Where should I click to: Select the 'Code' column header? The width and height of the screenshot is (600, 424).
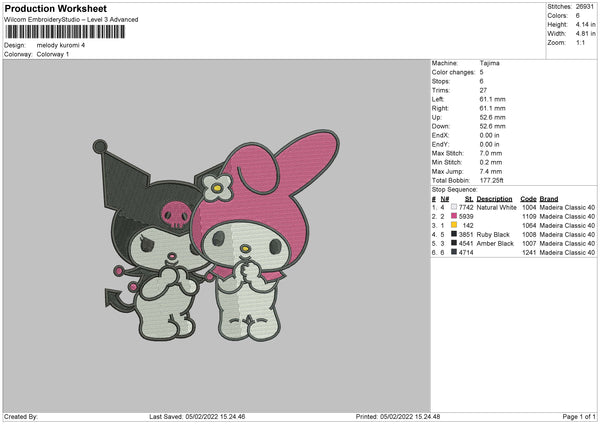(528, 199)
